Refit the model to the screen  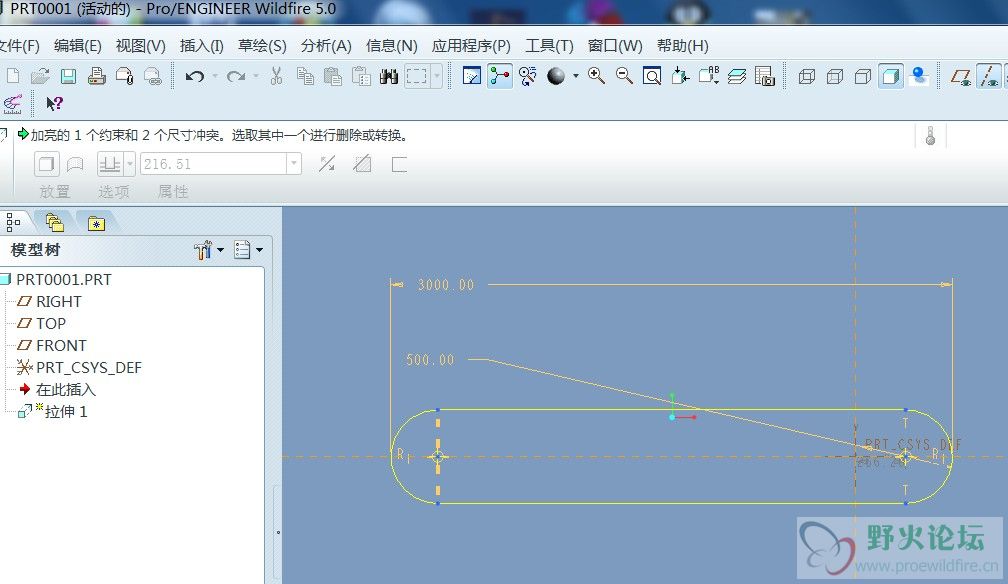(652, 76)
